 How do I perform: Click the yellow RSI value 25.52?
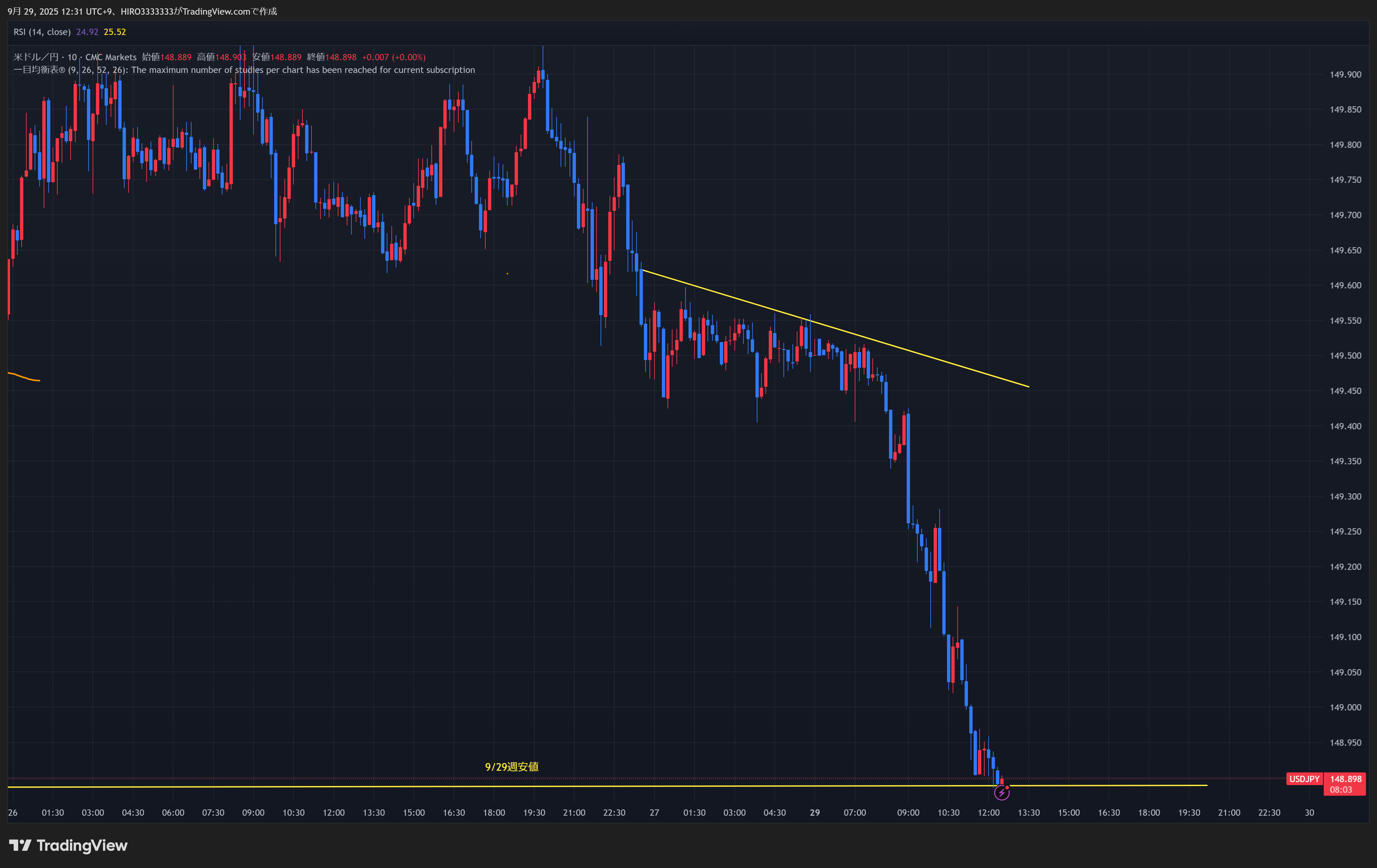pyautogui.click(x=114, y=32)
